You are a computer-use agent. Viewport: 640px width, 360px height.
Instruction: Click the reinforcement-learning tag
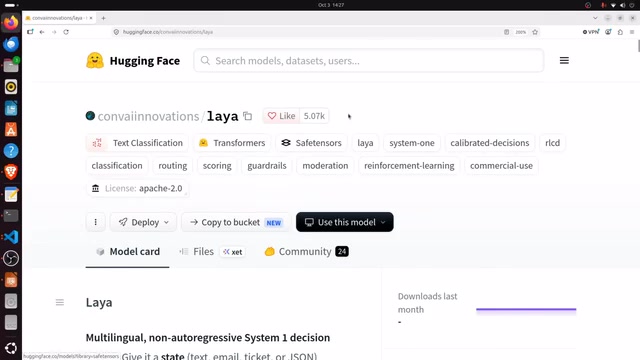409,166
